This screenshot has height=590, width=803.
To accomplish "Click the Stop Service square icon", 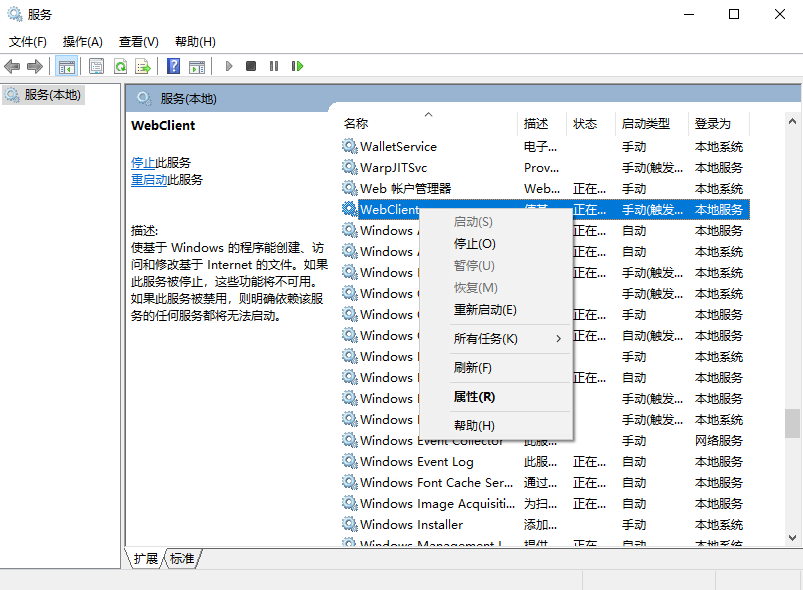I will pos(251,66).
